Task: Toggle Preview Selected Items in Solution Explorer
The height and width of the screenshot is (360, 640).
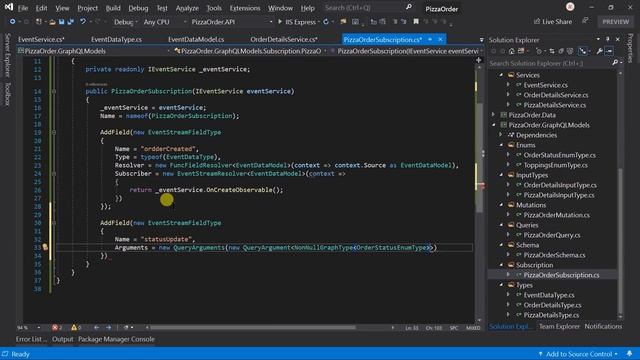Action: [x=609, y=51]
